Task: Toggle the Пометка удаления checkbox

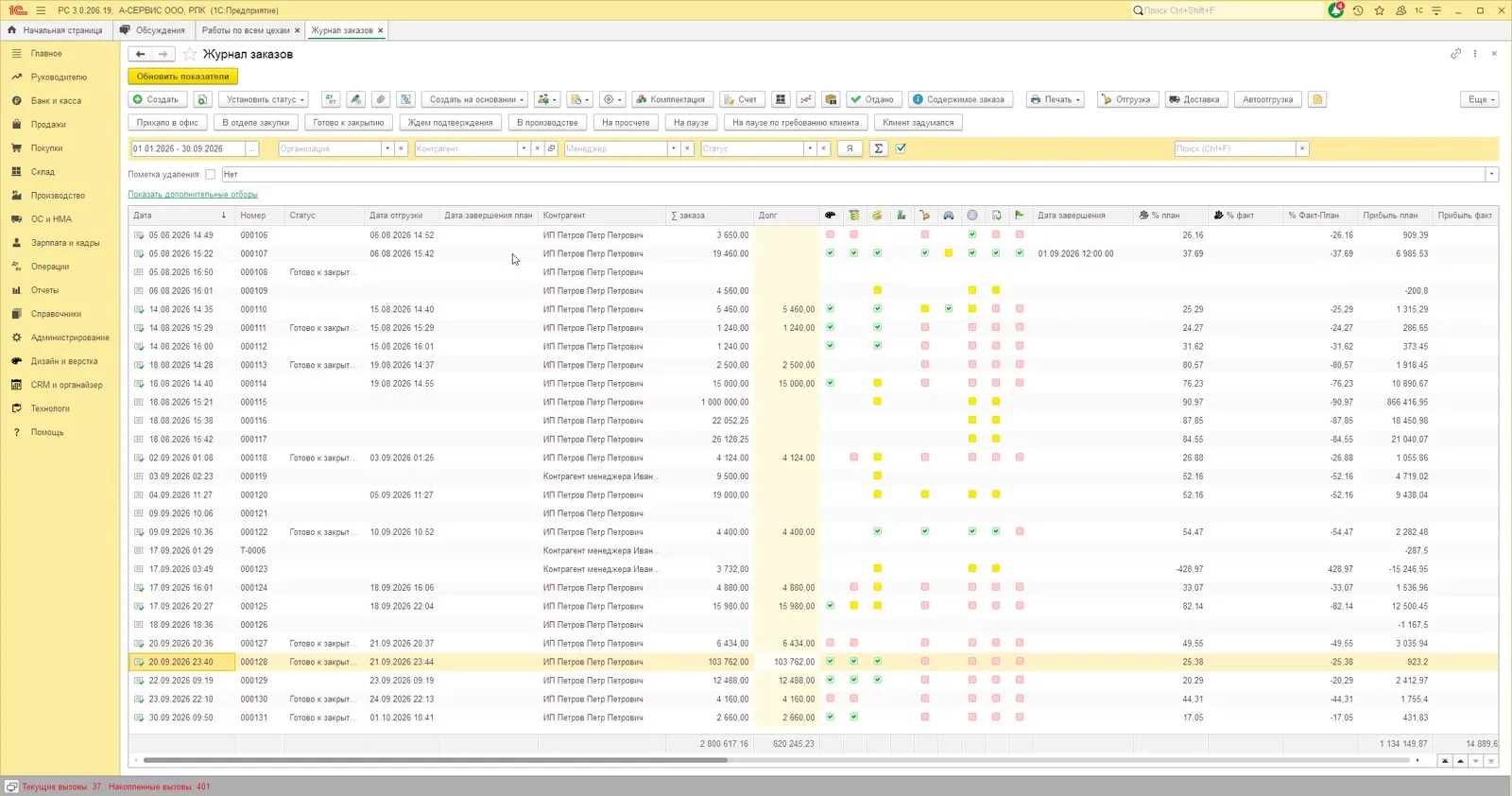Action: click(210, 175)
